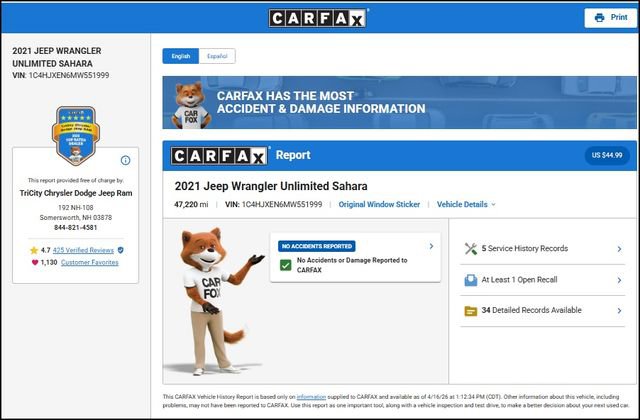Expand Vehicle Details dropdown
640x420 pixels.
466,204
